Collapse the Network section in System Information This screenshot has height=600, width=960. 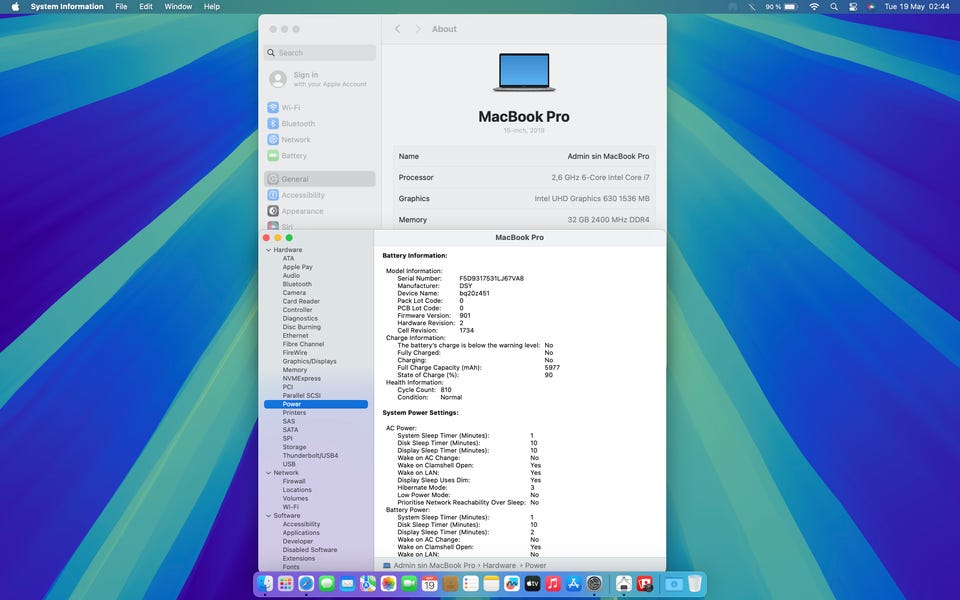click(268, 473)
